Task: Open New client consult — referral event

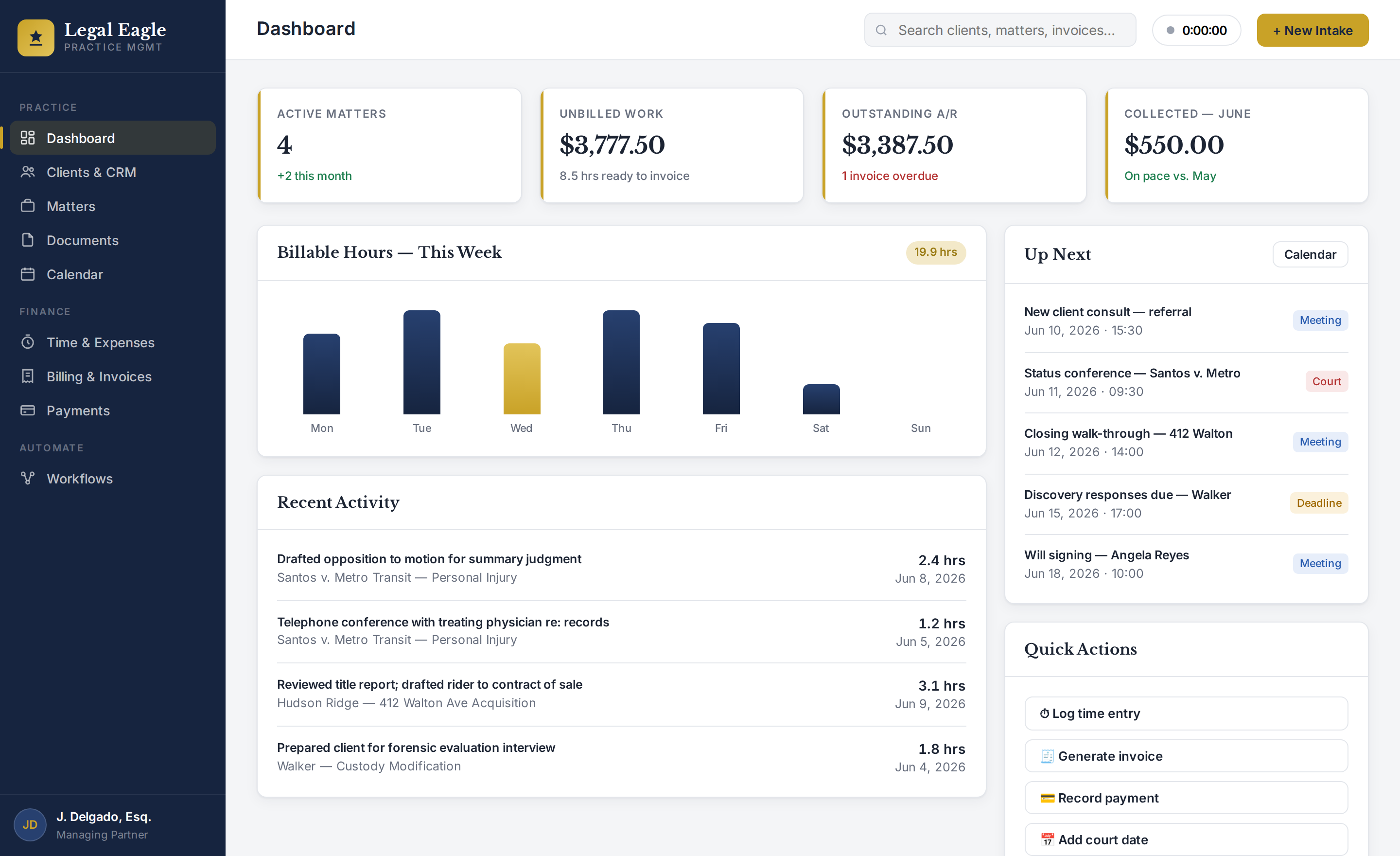Action: 1187,321
